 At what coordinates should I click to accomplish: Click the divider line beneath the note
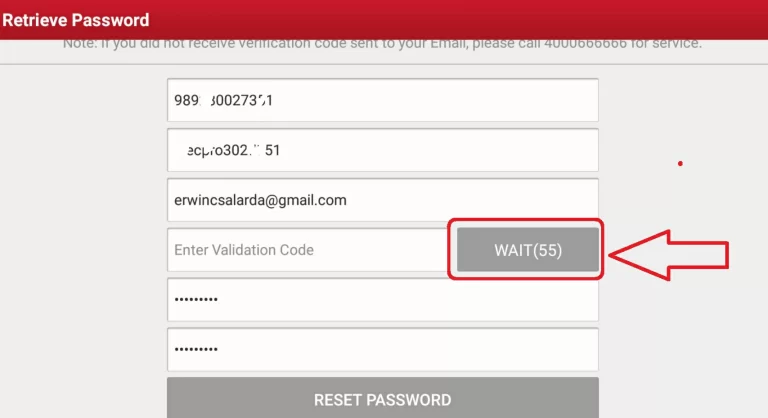tap(384, 64)
